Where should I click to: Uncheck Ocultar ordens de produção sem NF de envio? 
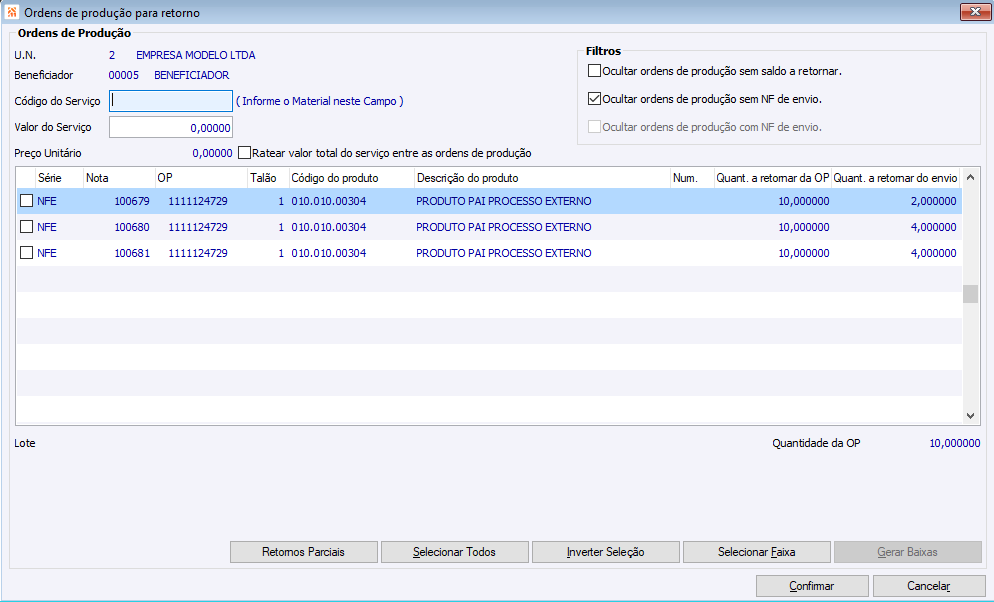point(594,99)
